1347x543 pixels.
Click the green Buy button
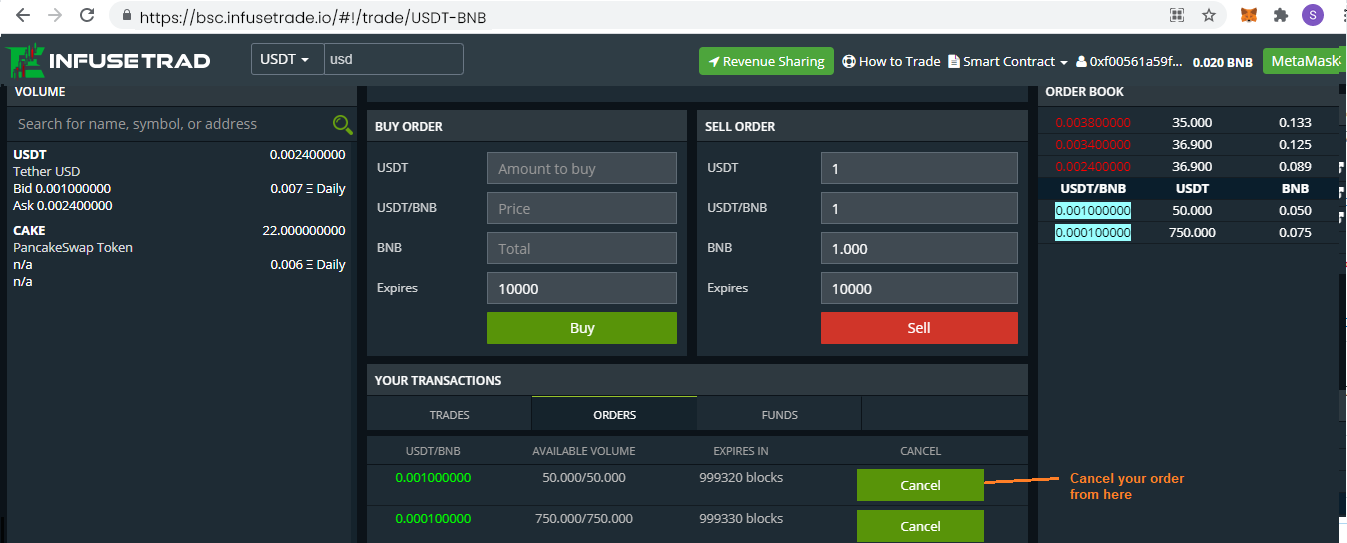coord(582,328)
